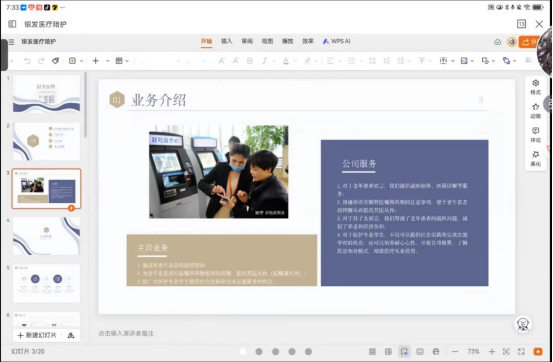This screenshot has height=362, width=553.
Task: Switch to the 插入 tab
Action: pyautogui.click(x=226, y=41)
